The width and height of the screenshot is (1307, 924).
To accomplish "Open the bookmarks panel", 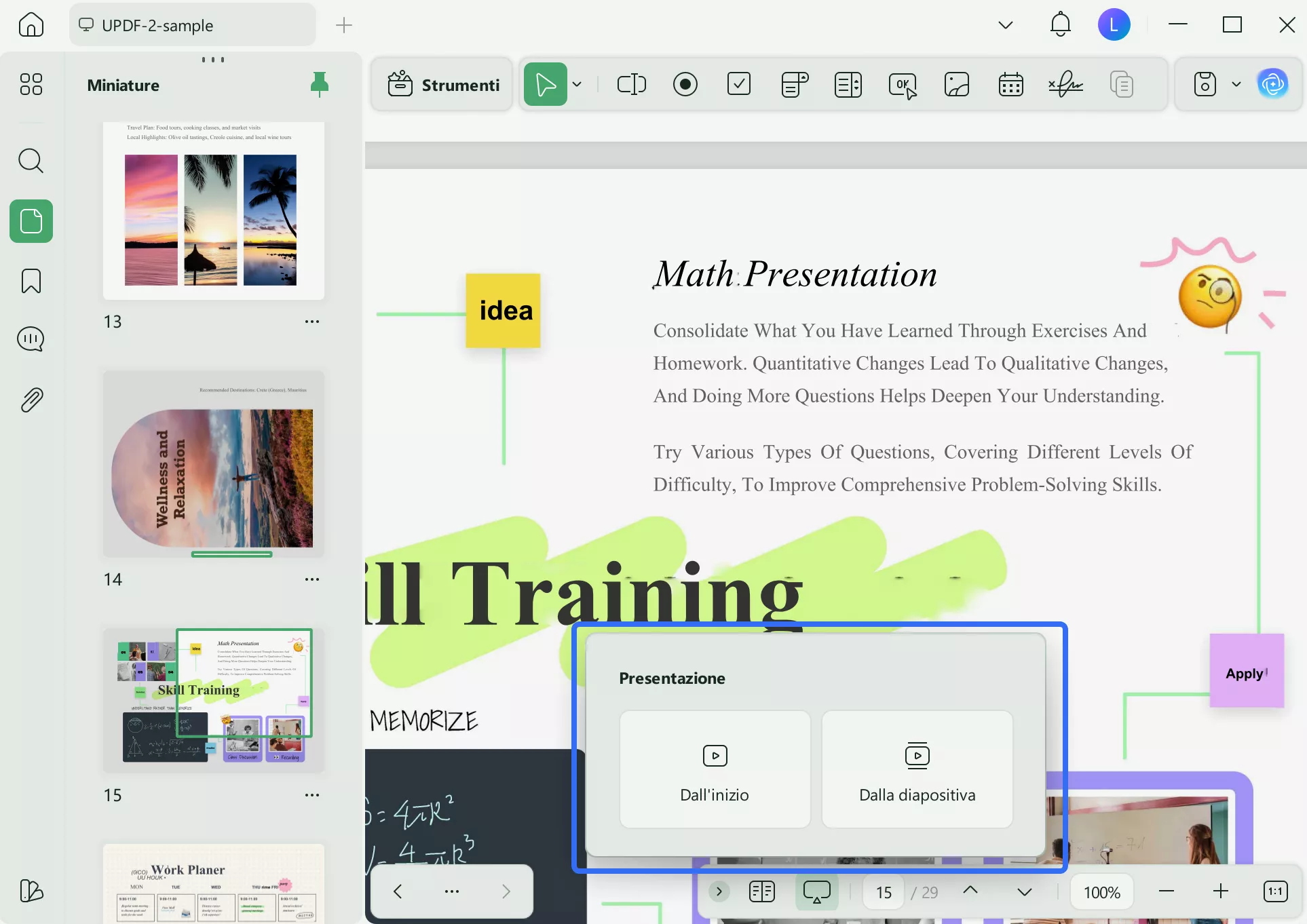I will pyautogui.click(x=31, y=281).
